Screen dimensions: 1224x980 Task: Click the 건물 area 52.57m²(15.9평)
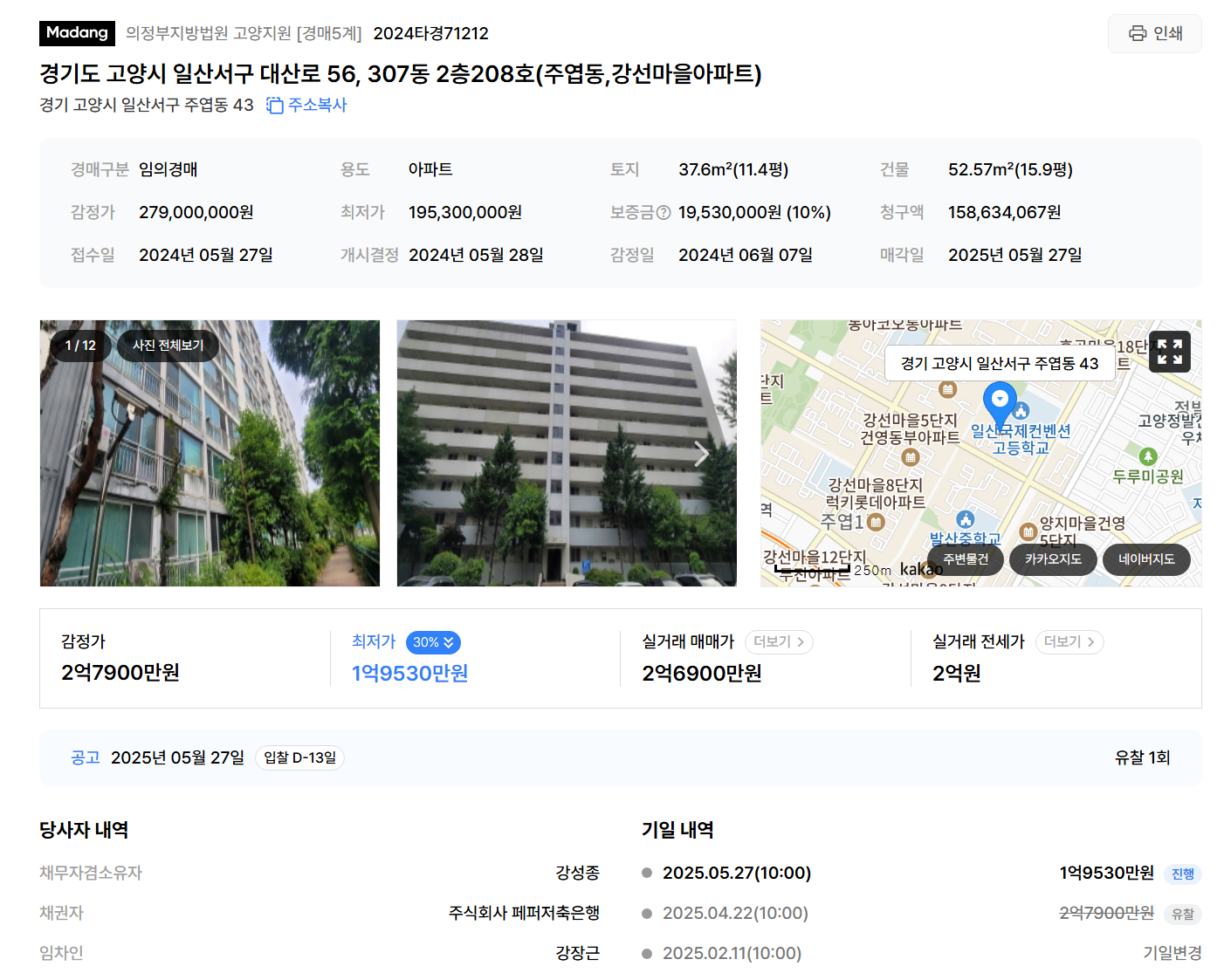pyautogui.click(x=1010, y=169)
